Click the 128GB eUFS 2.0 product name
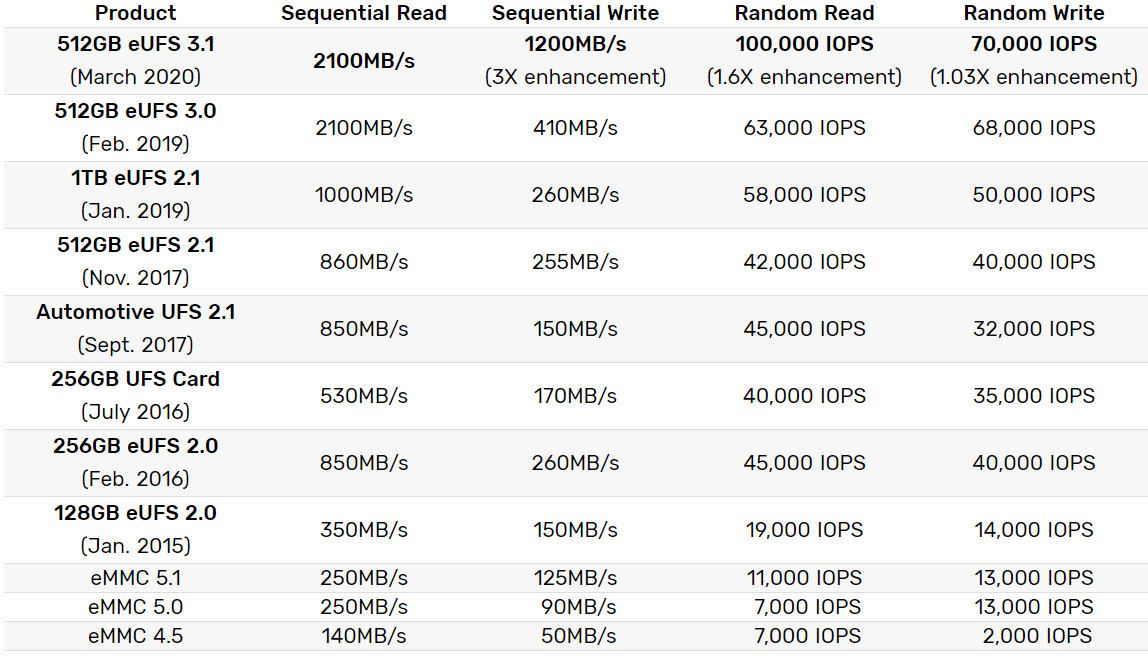This screenshot has height=666, width=1148. (135, 513)
